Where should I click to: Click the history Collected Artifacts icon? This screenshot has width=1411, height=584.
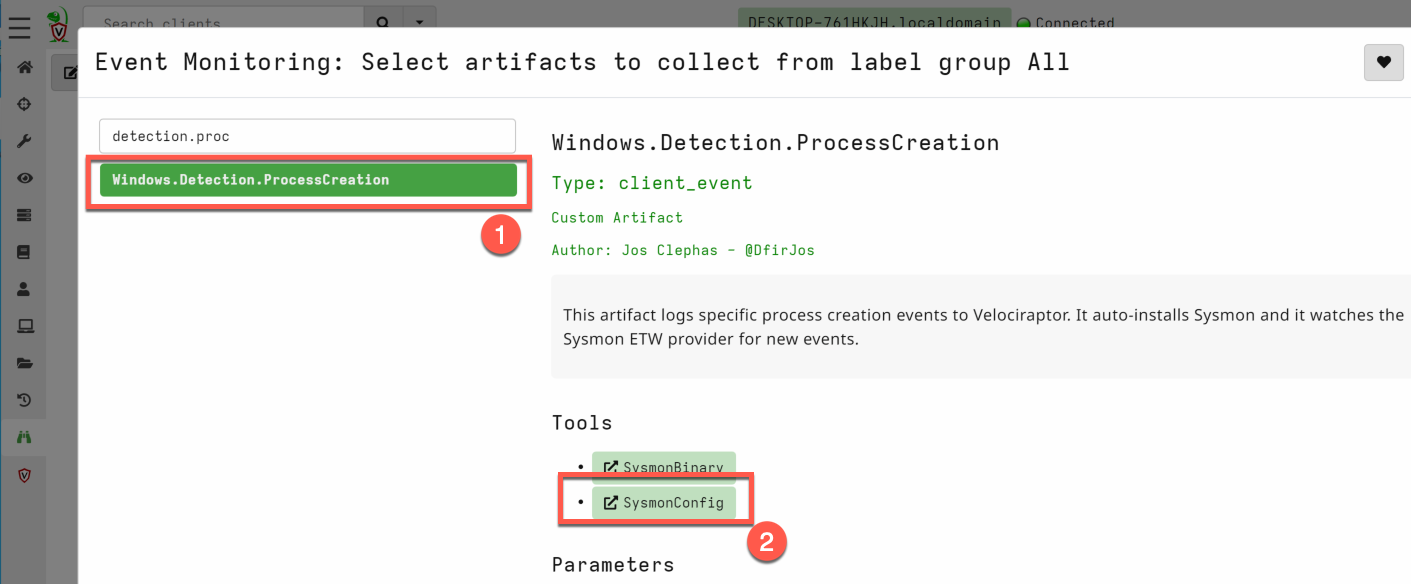(x=25, y=400)
